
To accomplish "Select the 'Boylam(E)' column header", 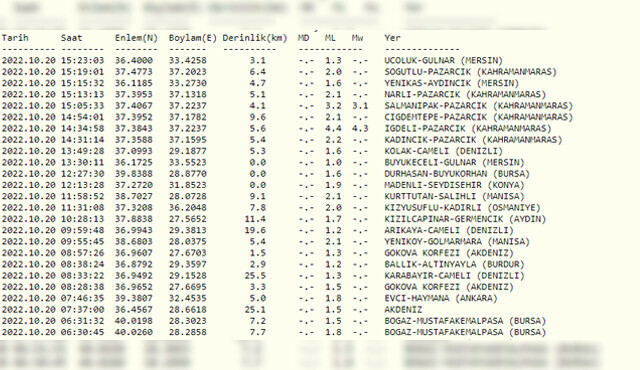I will click(x=193, y=38).
